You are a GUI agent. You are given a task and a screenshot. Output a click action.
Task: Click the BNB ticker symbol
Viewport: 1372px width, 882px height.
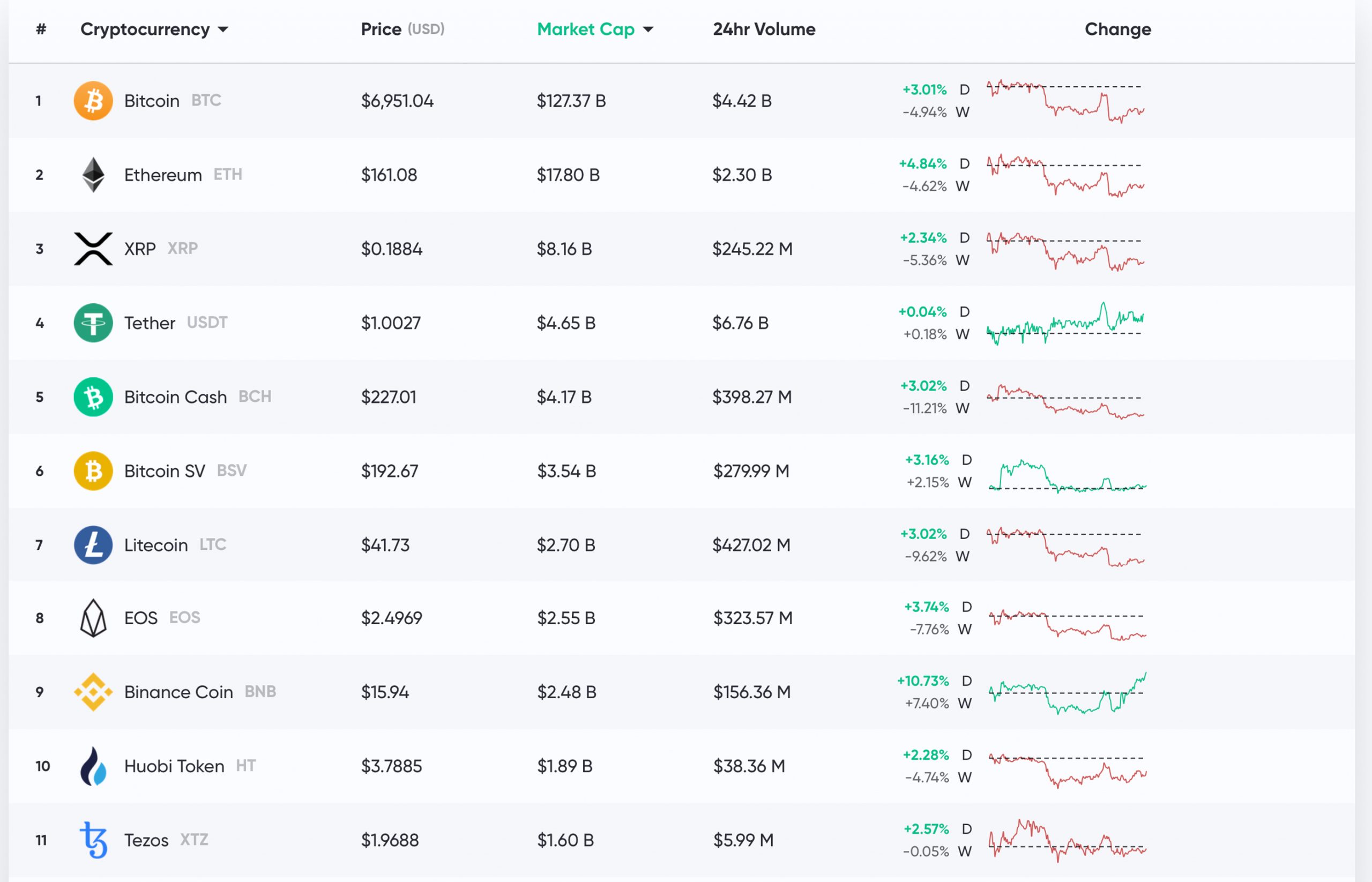pyautogui.click(x=260, y=692)
